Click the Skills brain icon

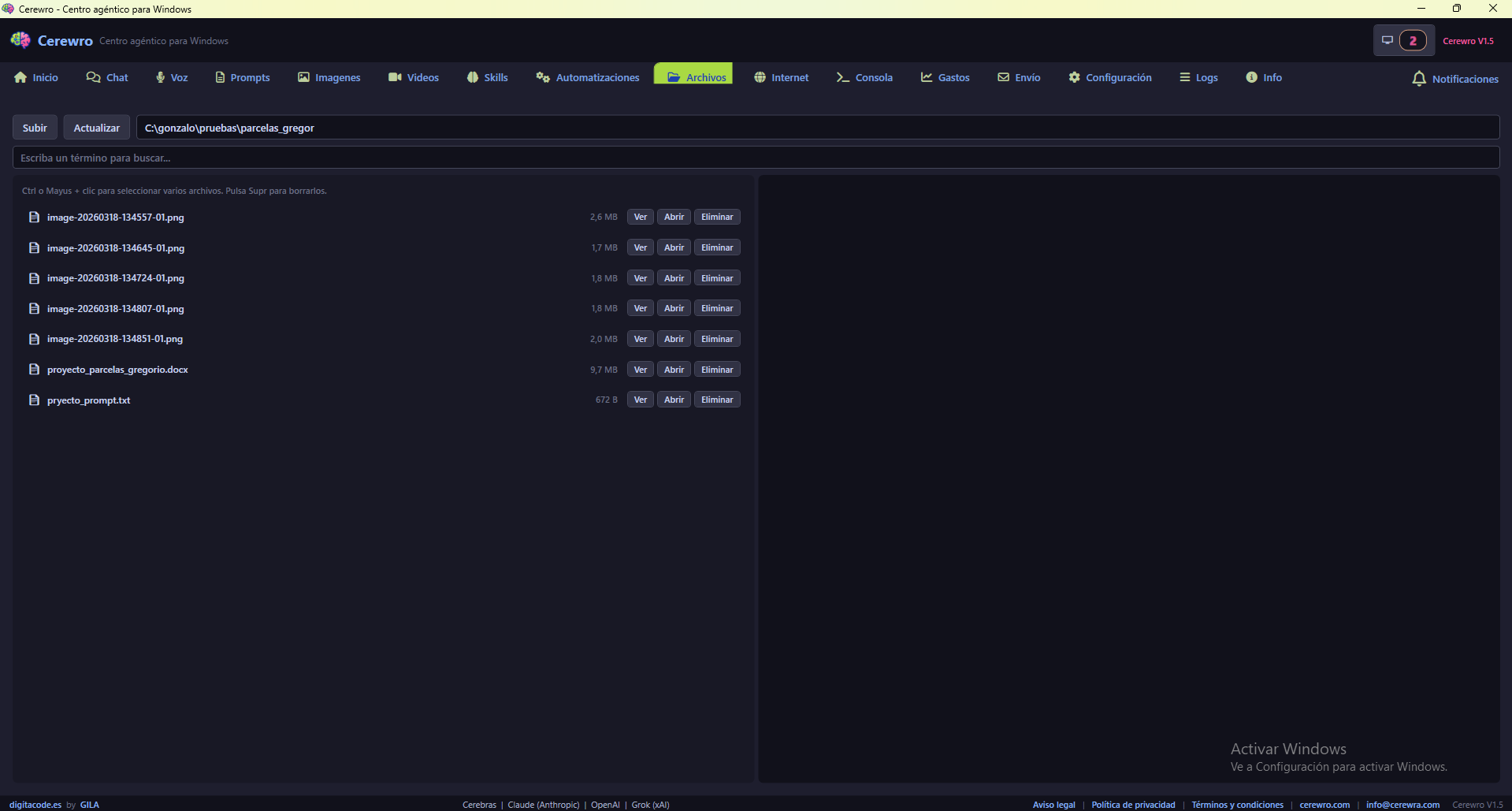tap(473, 77)
